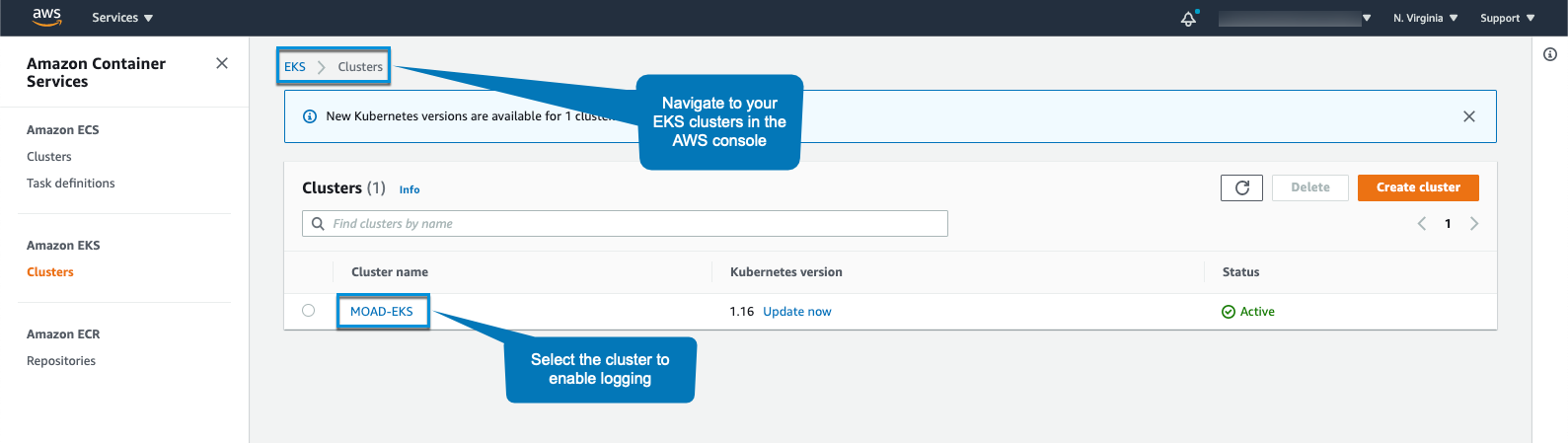Image resolution: width=1568 pixels, height=443 pixels.
Task: Click the AWS logo home icon
Action: [x=46, y=17]
